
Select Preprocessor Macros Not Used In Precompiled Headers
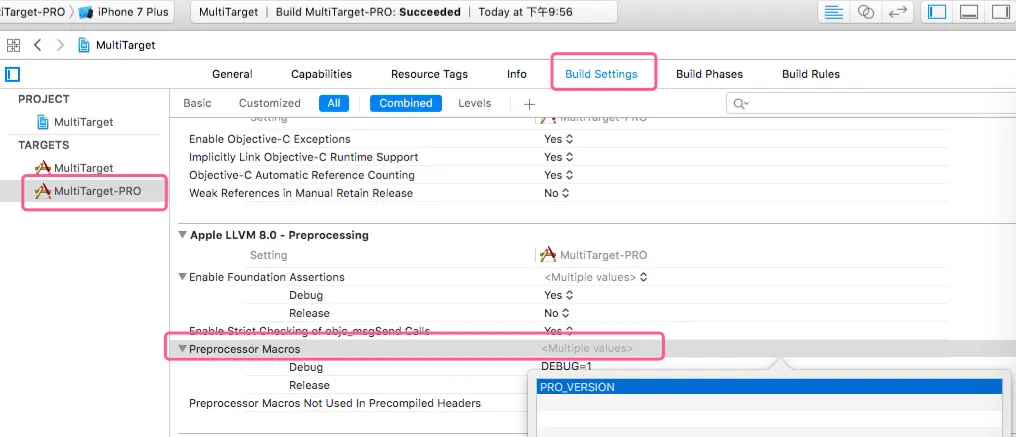coord(335,403)
